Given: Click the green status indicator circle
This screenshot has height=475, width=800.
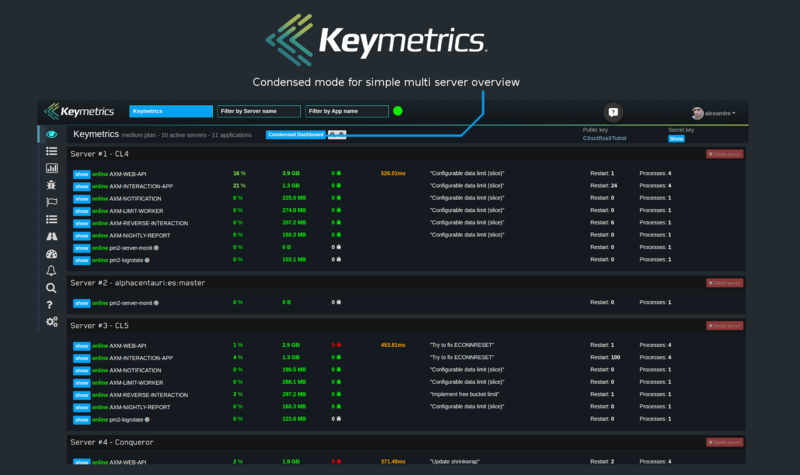Looking at the screenshot, I should (398, 111).
